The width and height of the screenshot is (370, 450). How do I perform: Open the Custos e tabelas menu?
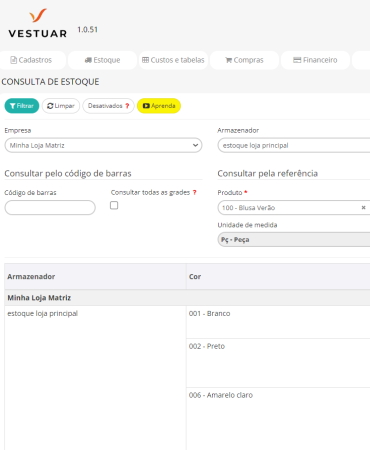[x=173, y=60]
